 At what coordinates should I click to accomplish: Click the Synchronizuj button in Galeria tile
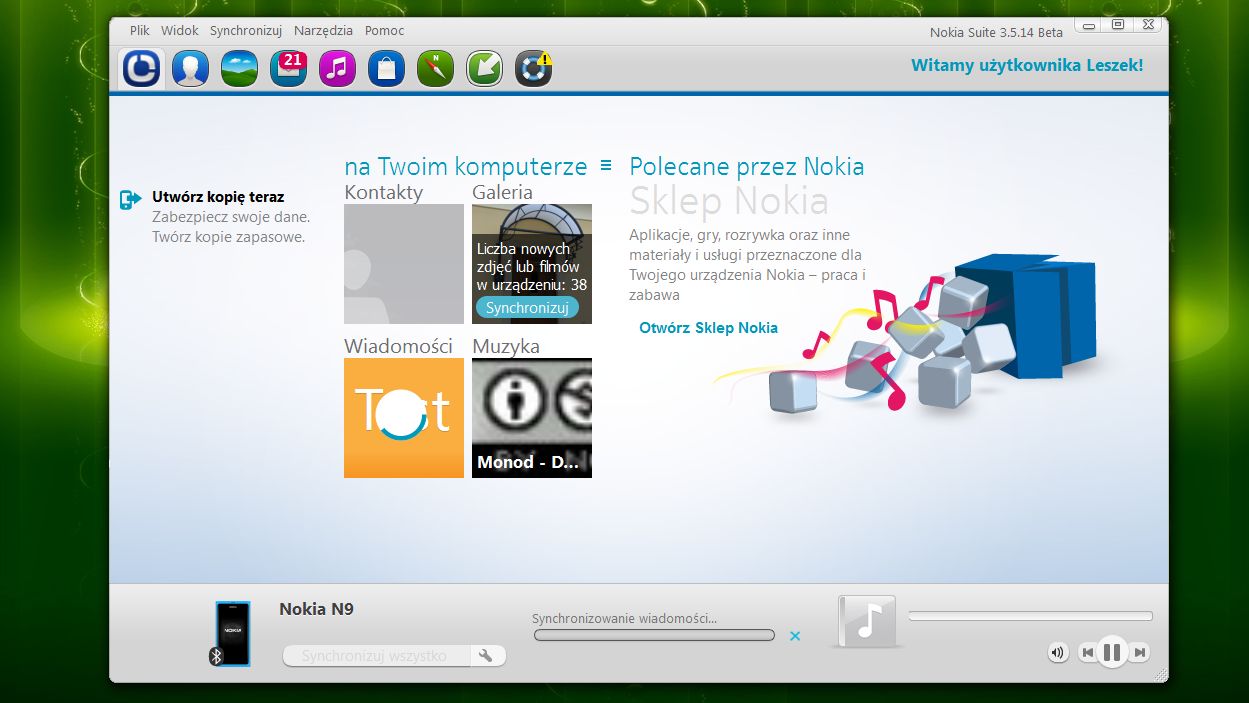pos(527,307)
